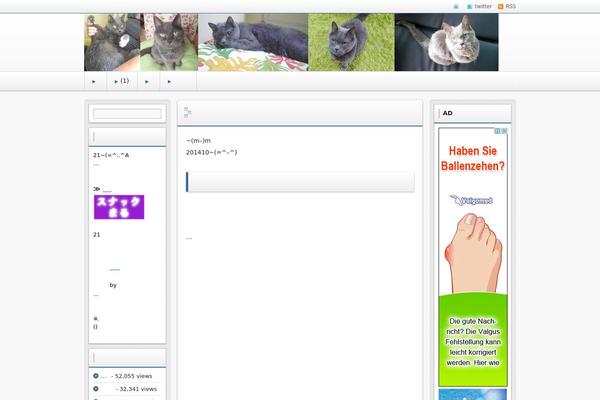The width and height of the screenshot is (600, 400).
Task: Open the navigation item marked (1)
Action: pos(122,81)
